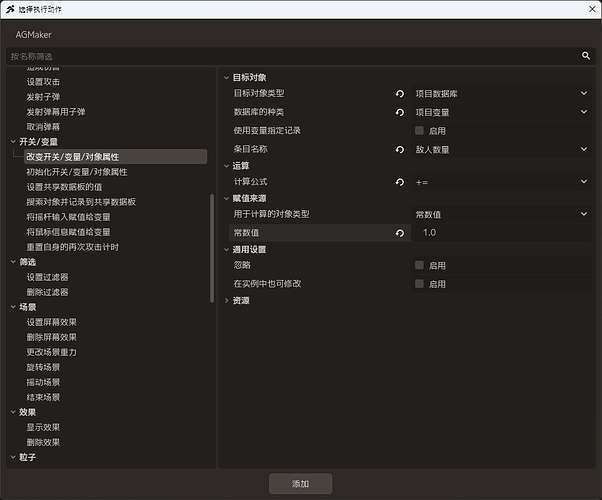602x500 pixels.
Task: Select 发射弹幕用子弹 action
Action: pos(56,112)
